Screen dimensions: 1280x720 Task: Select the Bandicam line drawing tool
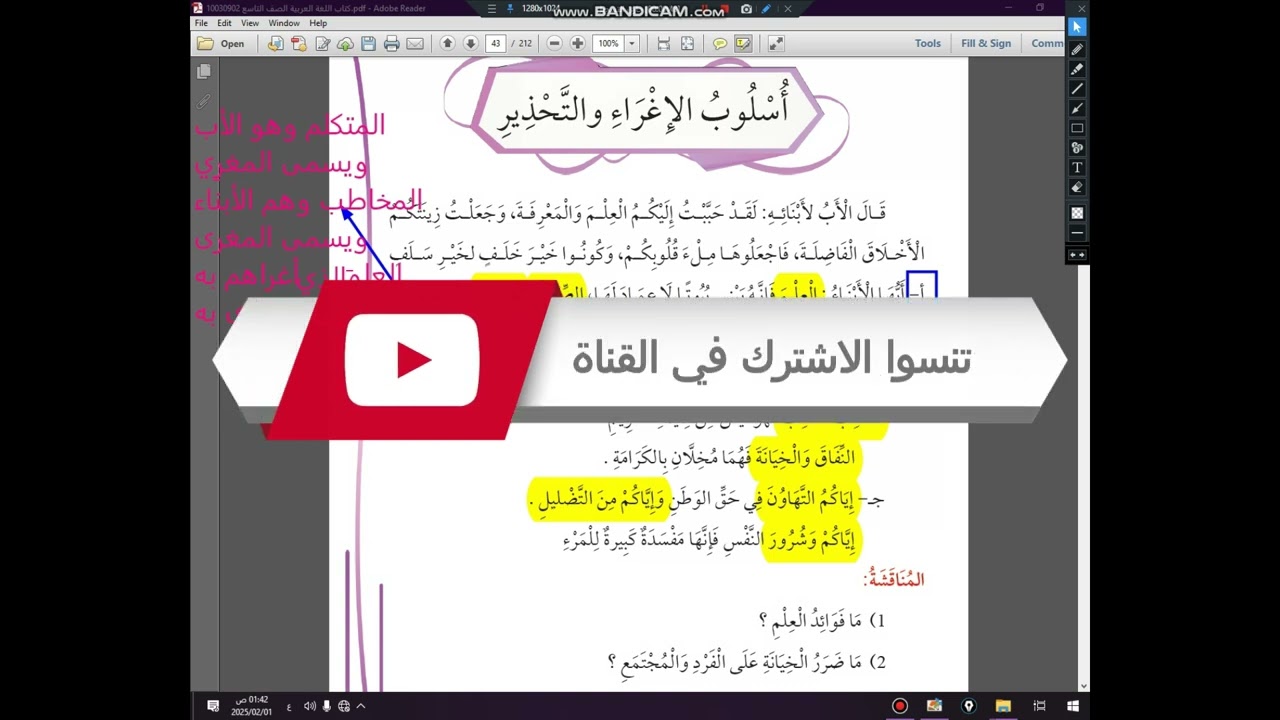pyautogui.click(x=1077, y=89)
